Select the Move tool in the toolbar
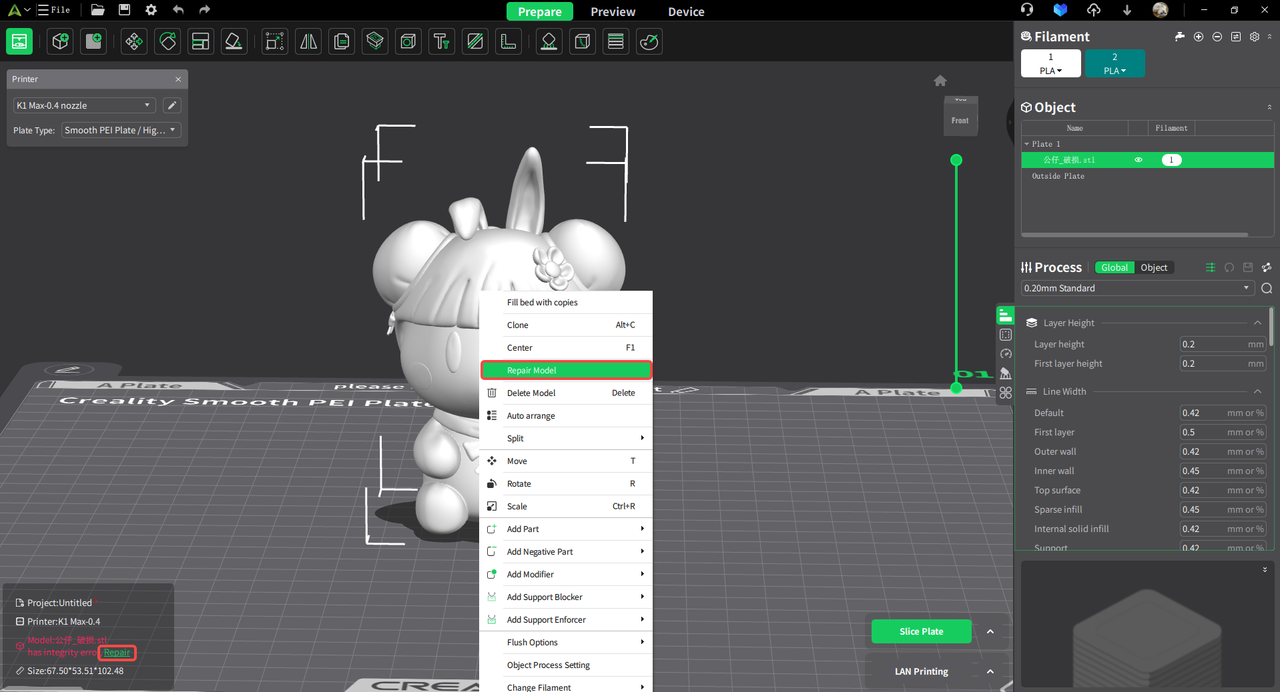The image size is (1280, 692). (x=134, y=42)
